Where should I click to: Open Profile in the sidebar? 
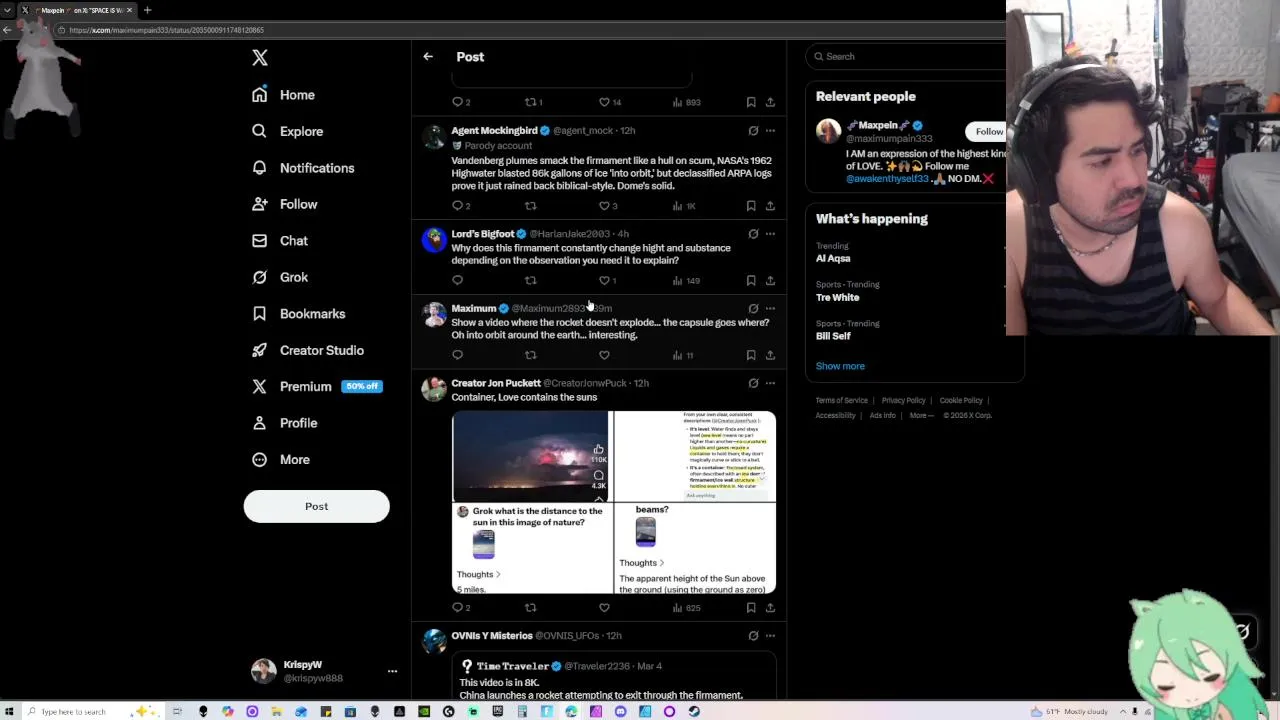tap(285, 423)
